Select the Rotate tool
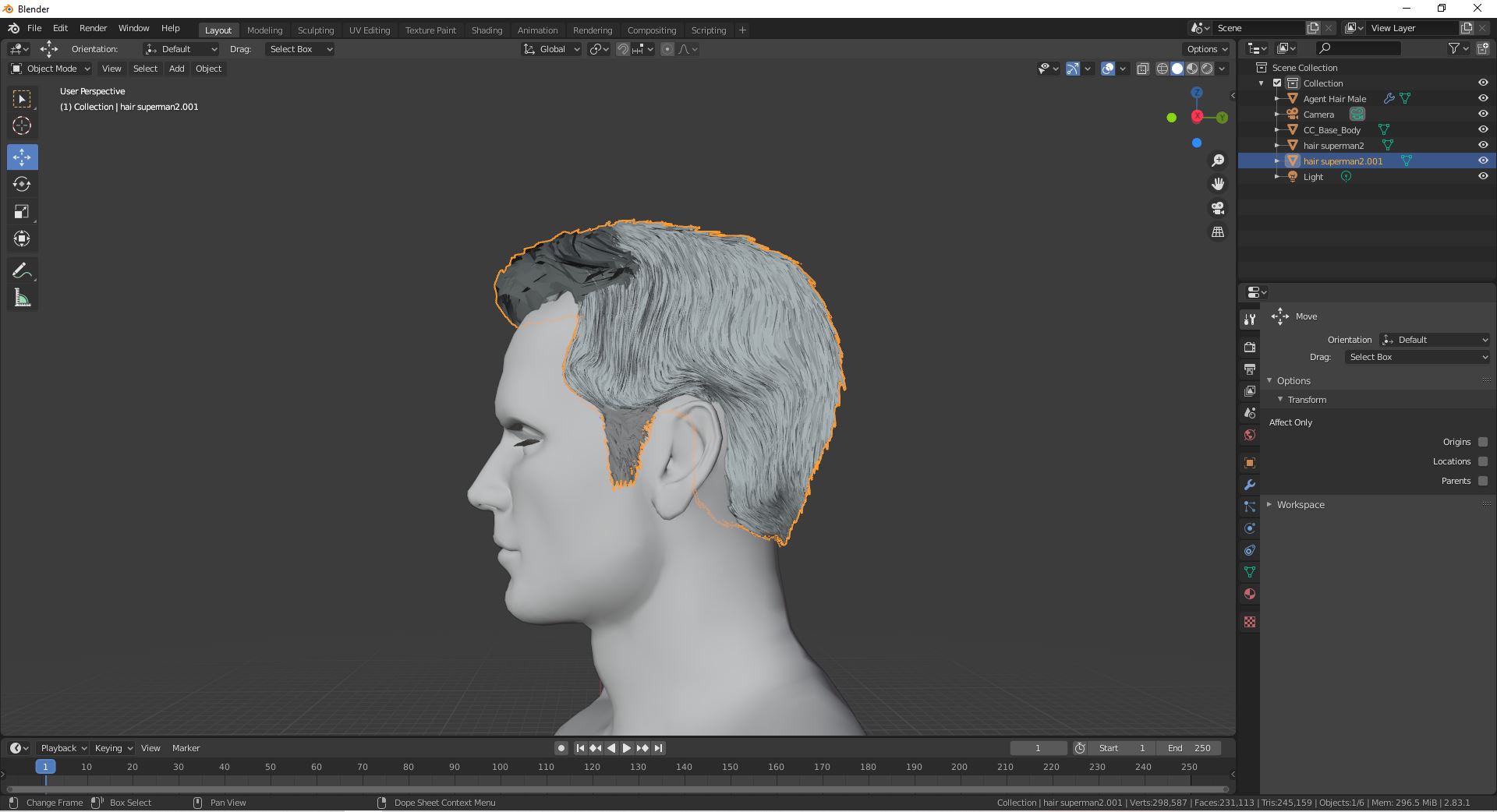Viewport: 1497px width, 812px height. (22, 185)
